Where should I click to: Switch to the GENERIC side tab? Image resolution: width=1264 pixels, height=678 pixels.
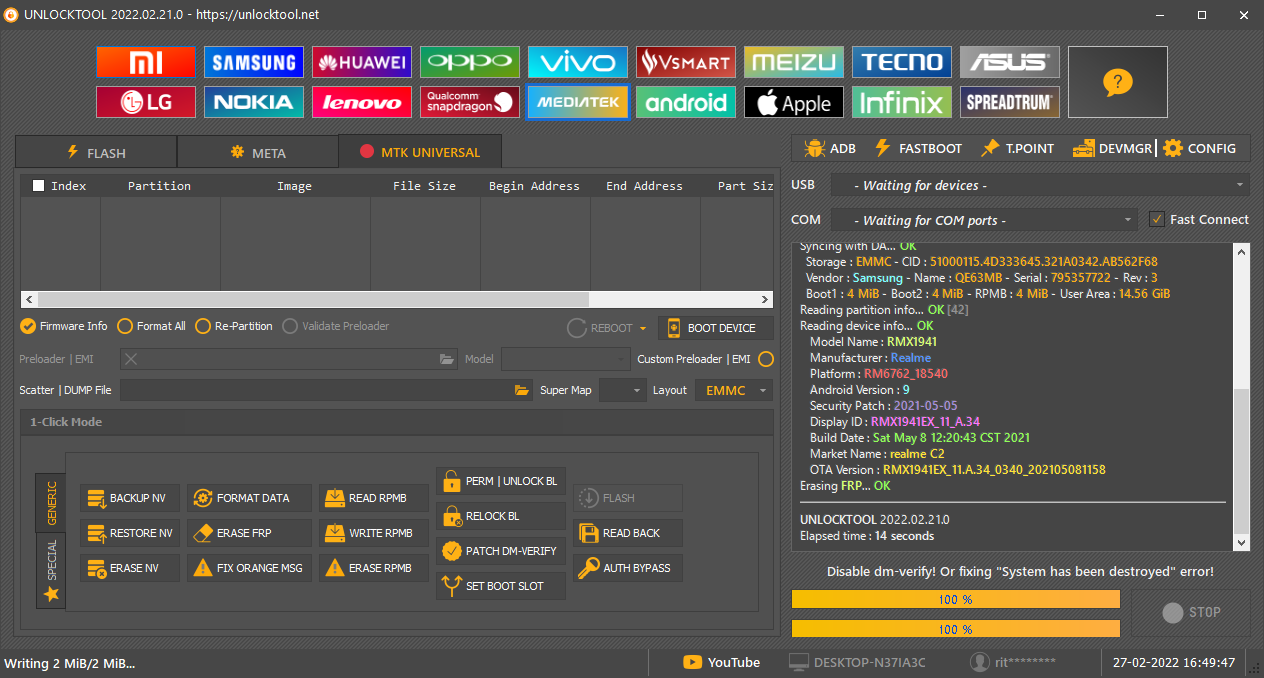(x=51, y=503)
